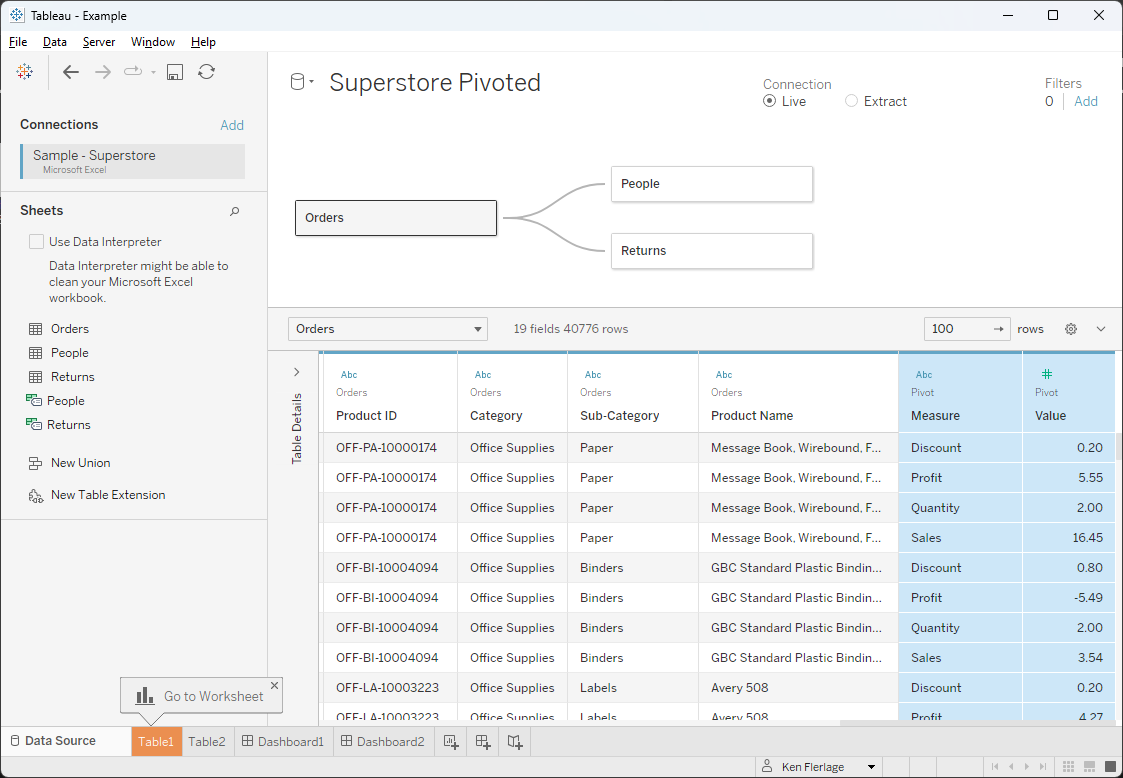Click the search sheets magnifier icon
Viewport: 1123px width, 778px height.
pos(234,211)
